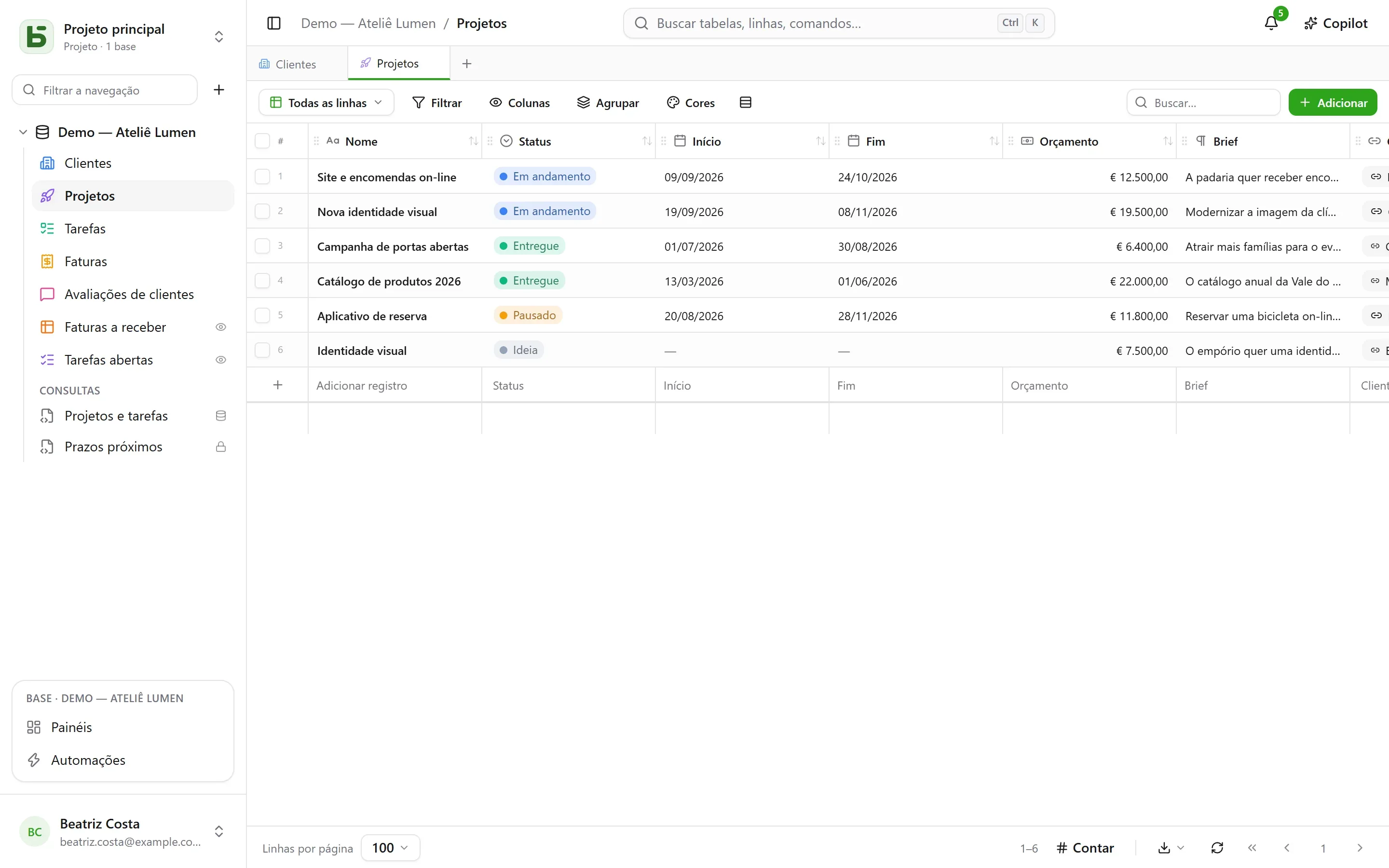Select the header select-all checkbox

point(262,141)
